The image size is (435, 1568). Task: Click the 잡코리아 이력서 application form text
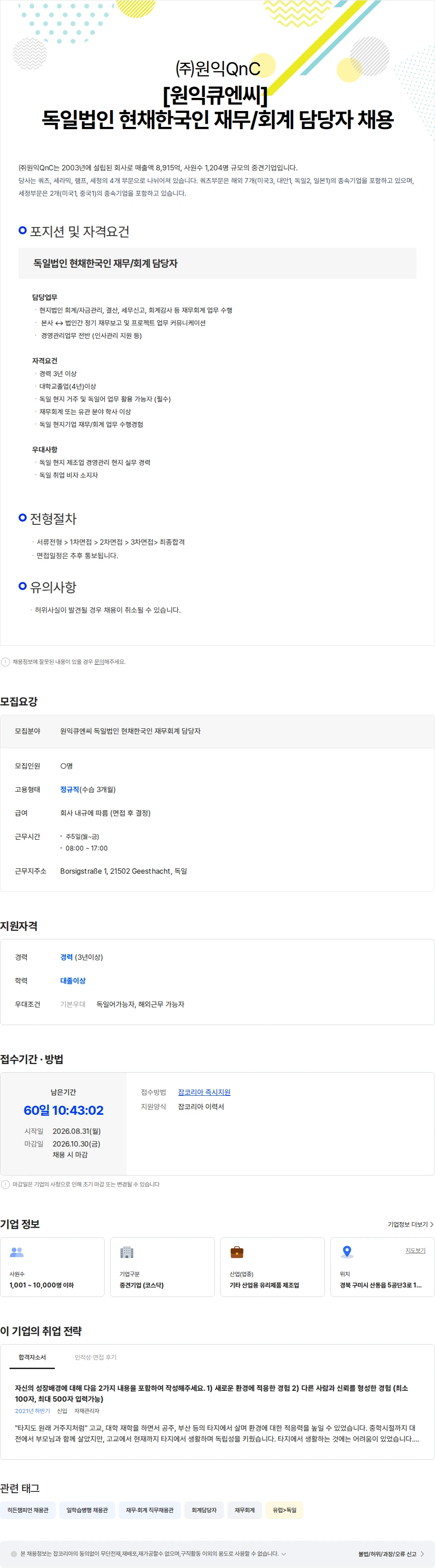(x=201, y=1107)
